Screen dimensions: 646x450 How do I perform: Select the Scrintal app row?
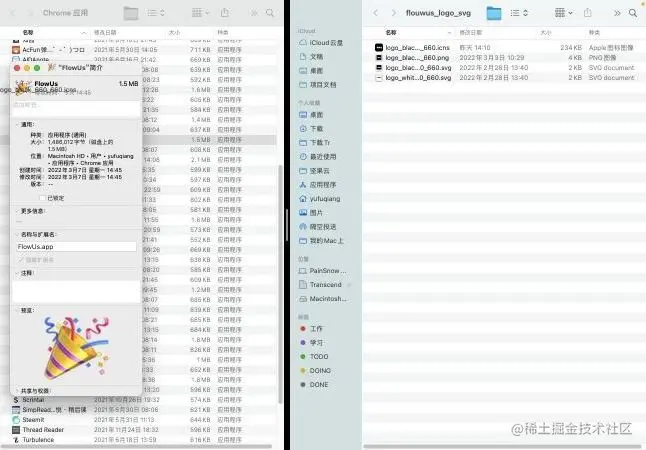(139, 400)
